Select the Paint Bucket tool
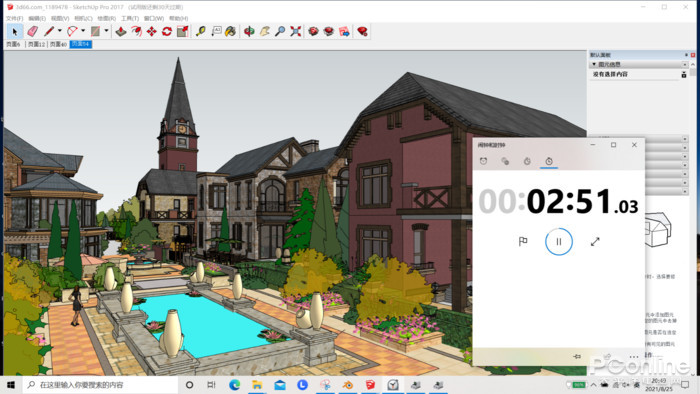 [x=230, y=31]
